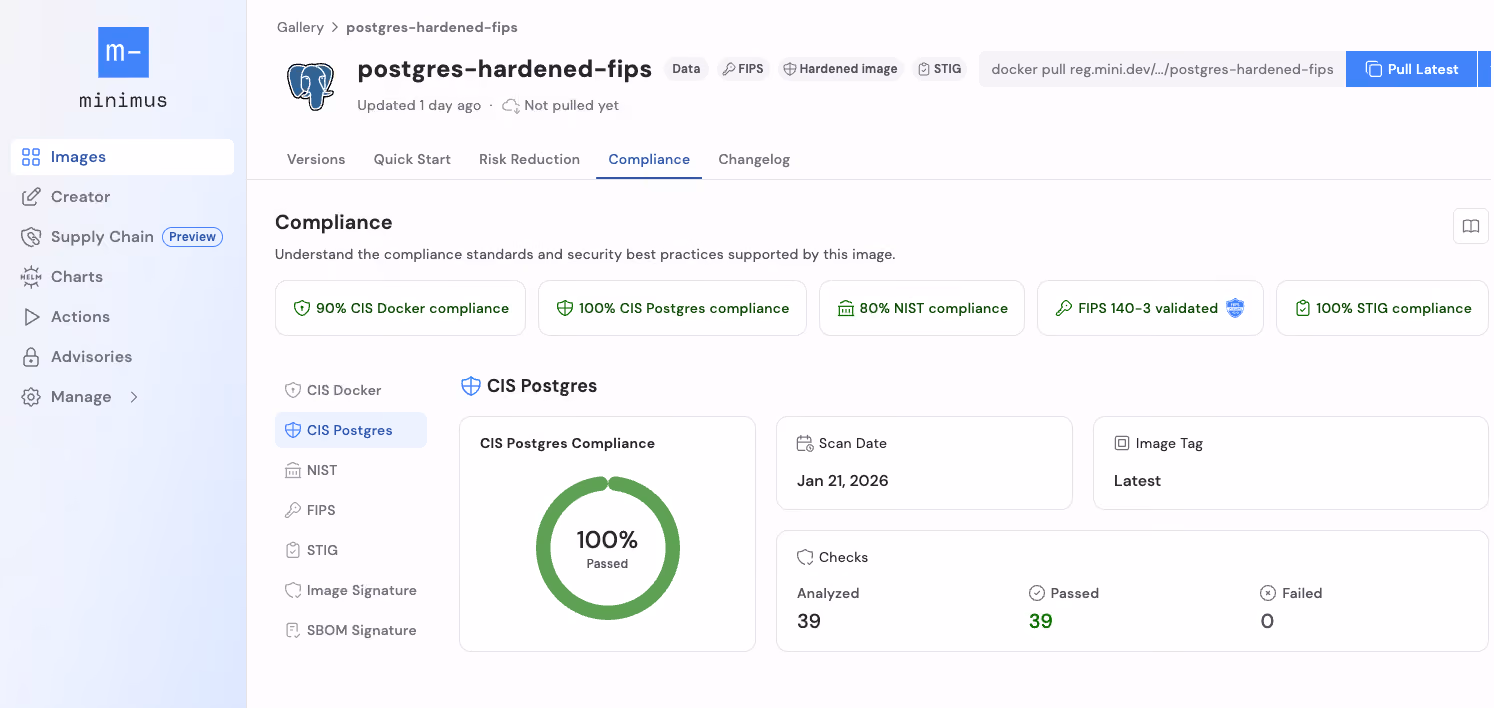Click the Actions play icon

[x=31, y=317]
